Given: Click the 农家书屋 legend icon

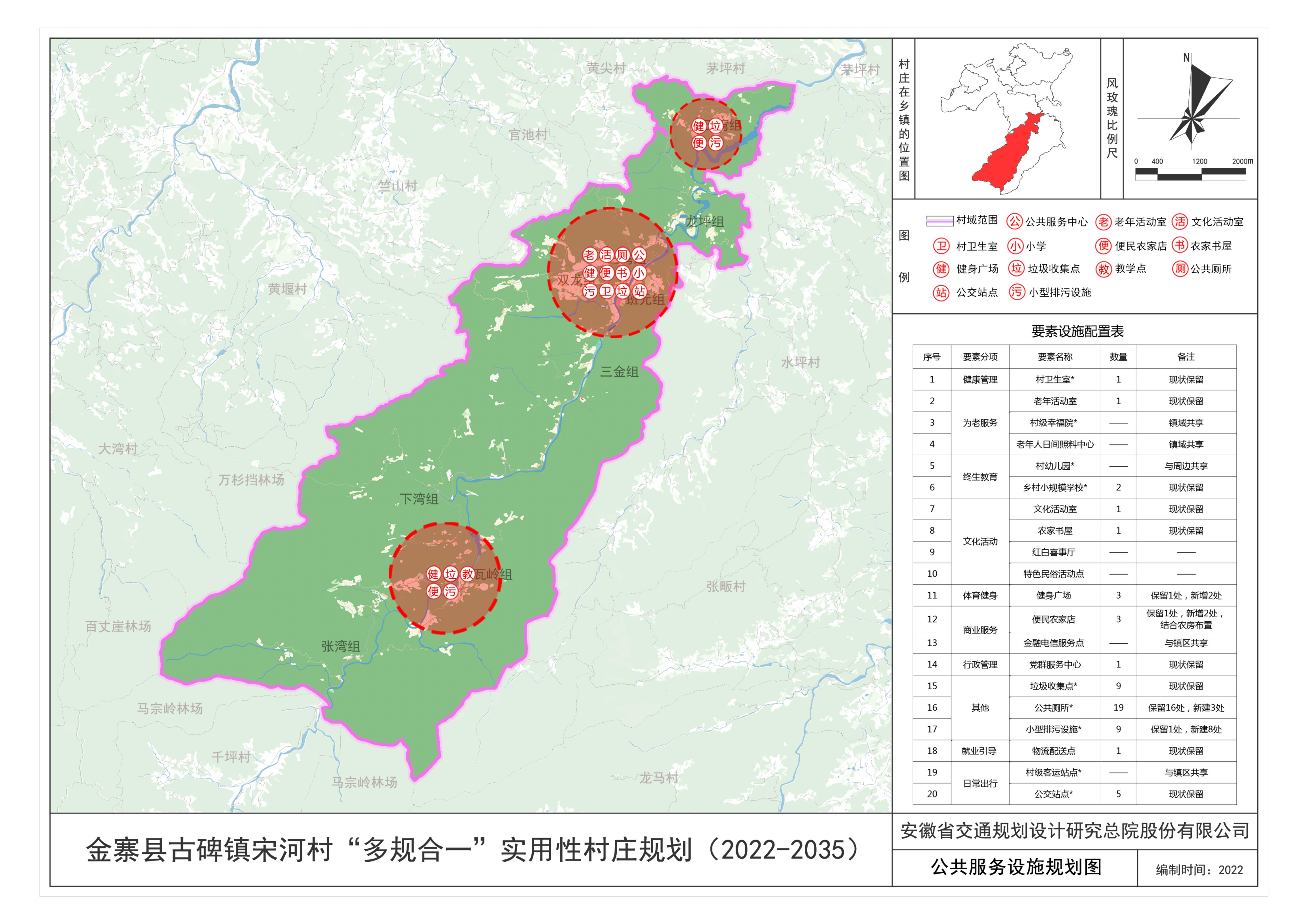Looking at the screenshot, I should tap(1180, 246).
